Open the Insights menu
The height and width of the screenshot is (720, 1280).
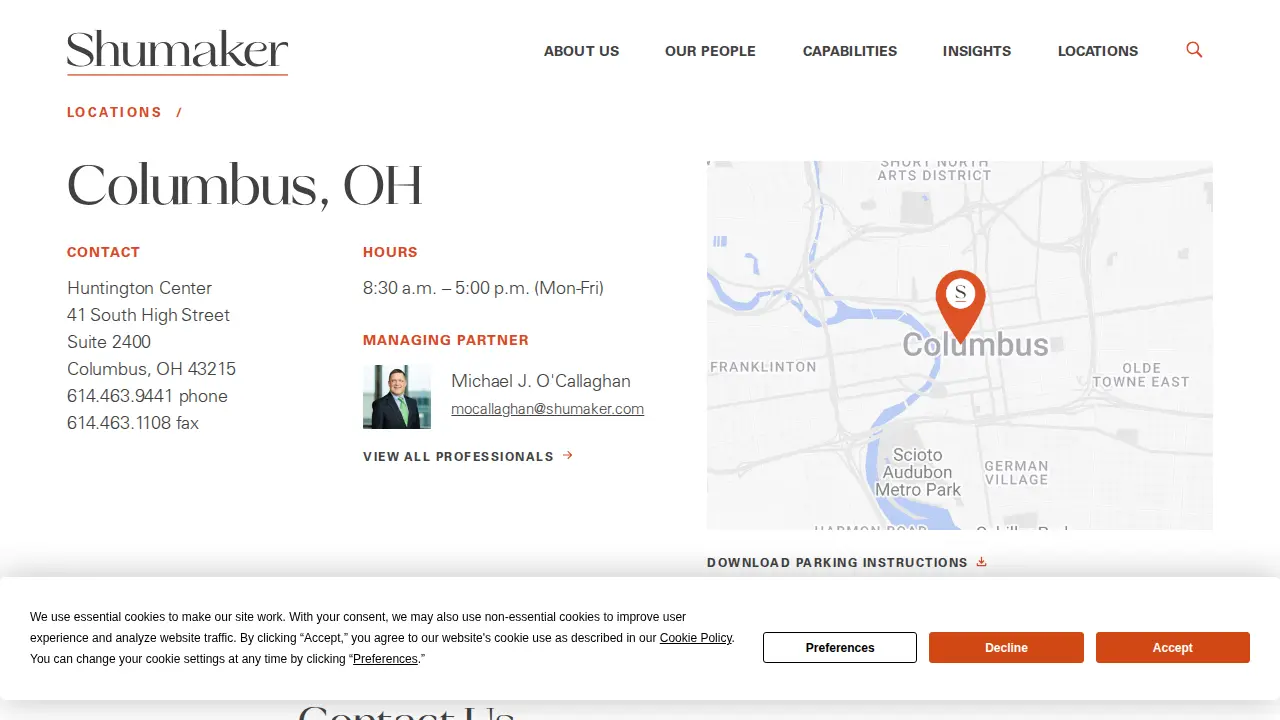tap(977, 51)
